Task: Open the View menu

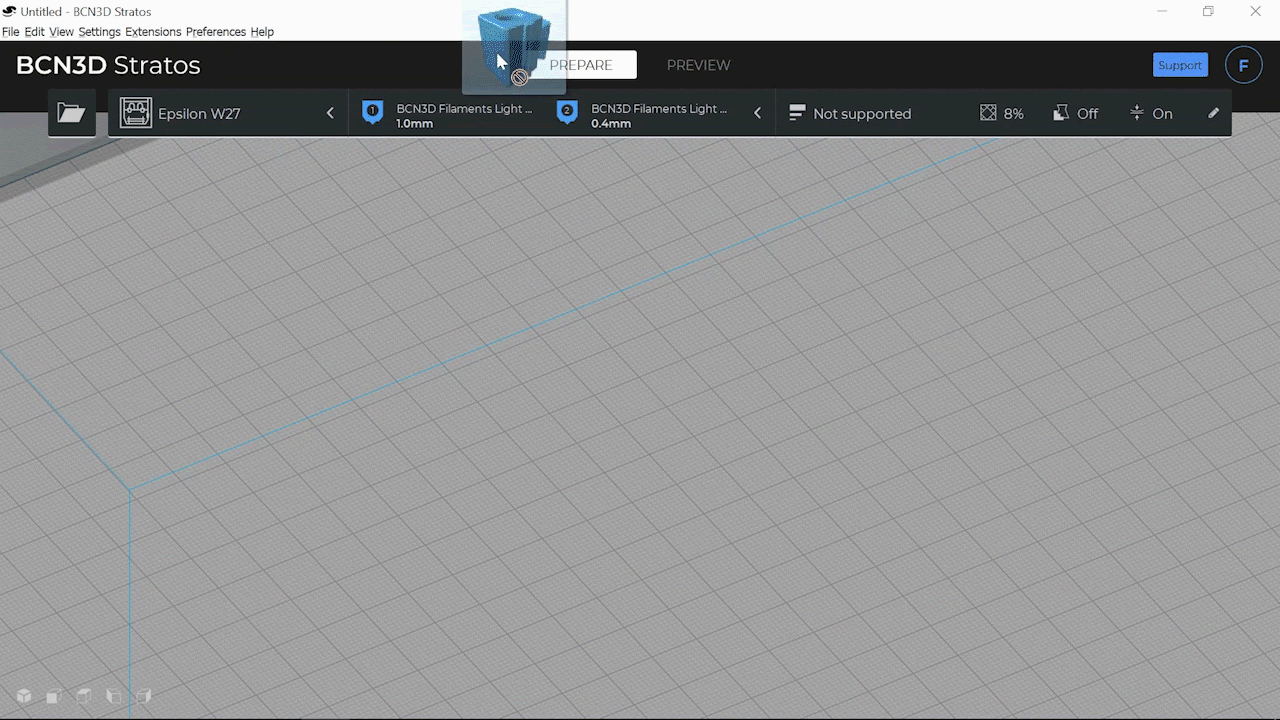Action: coord(61,32)
